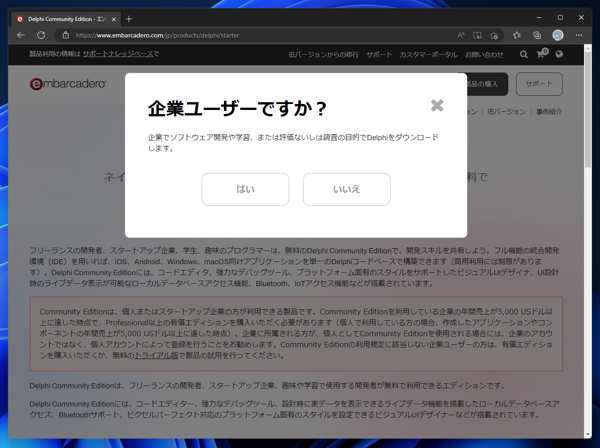Click the vertical scrollbar thumb
The width and height of the screenshot is (600, 448).
588,111
